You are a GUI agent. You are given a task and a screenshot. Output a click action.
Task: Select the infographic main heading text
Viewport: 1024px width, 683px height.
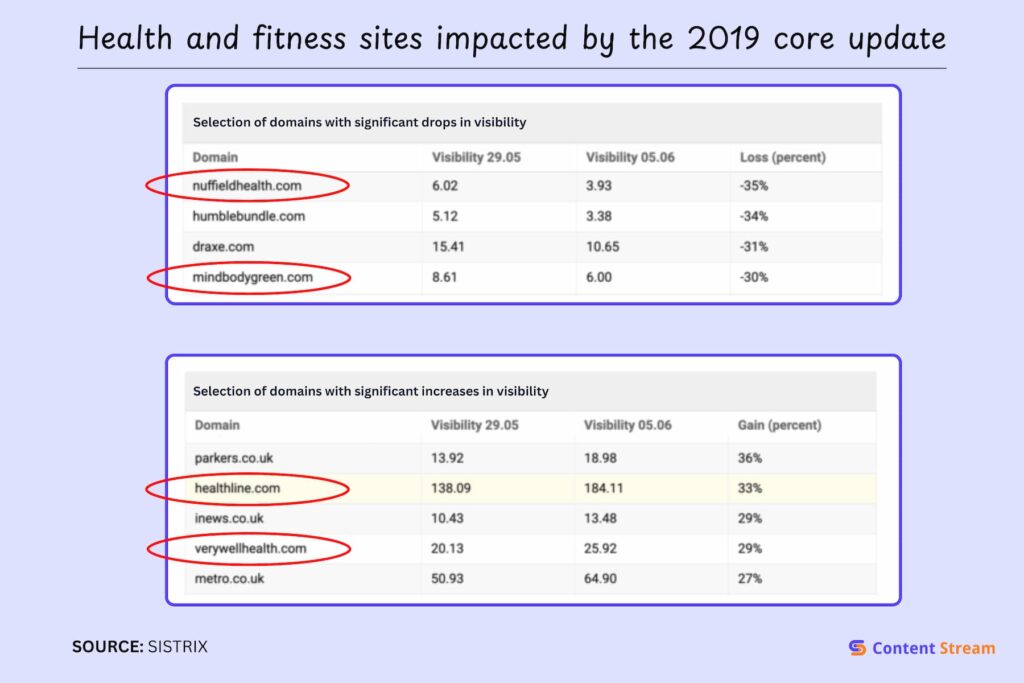point(512,38)
